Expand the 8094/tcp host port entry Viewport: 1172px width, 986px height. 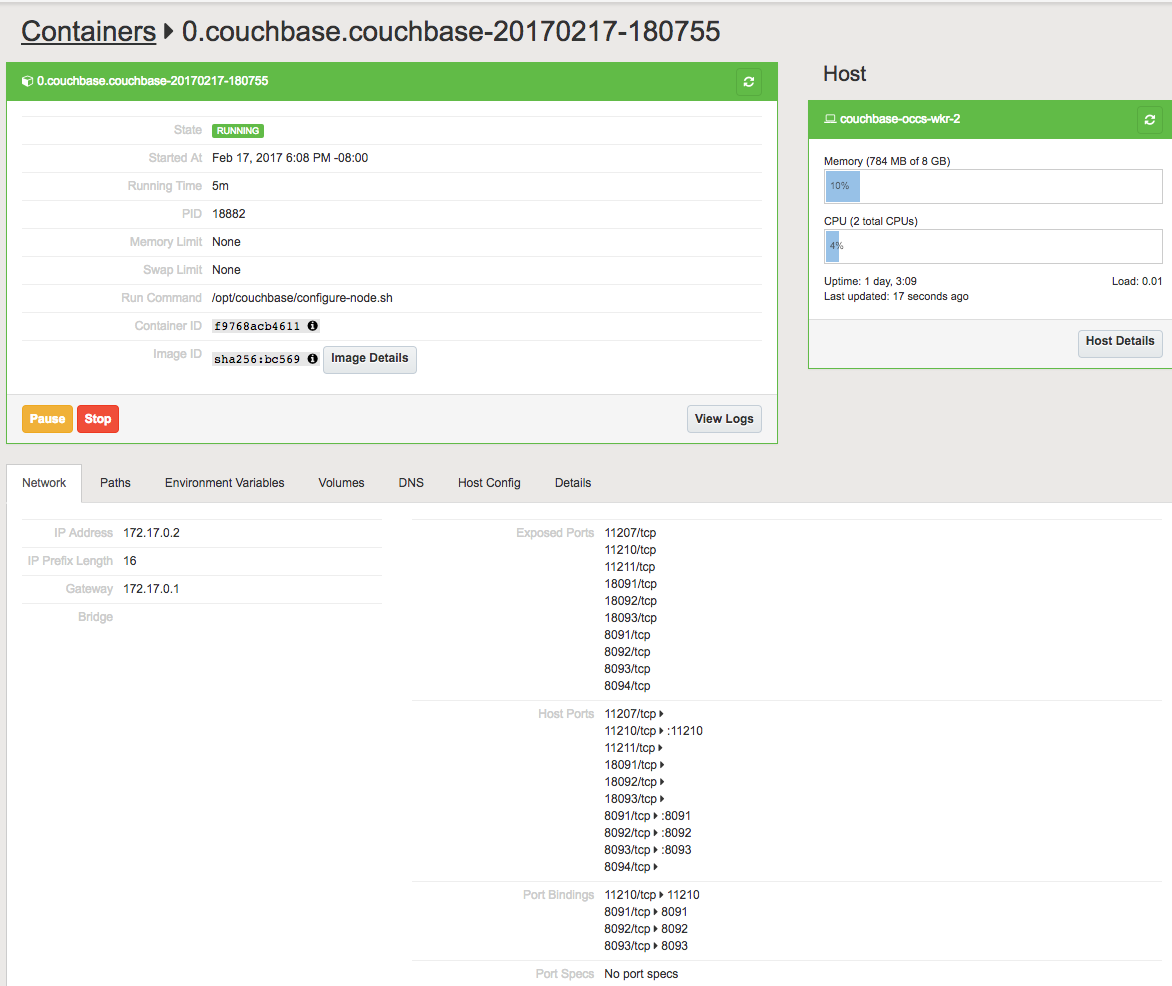[x=658, y=866]
